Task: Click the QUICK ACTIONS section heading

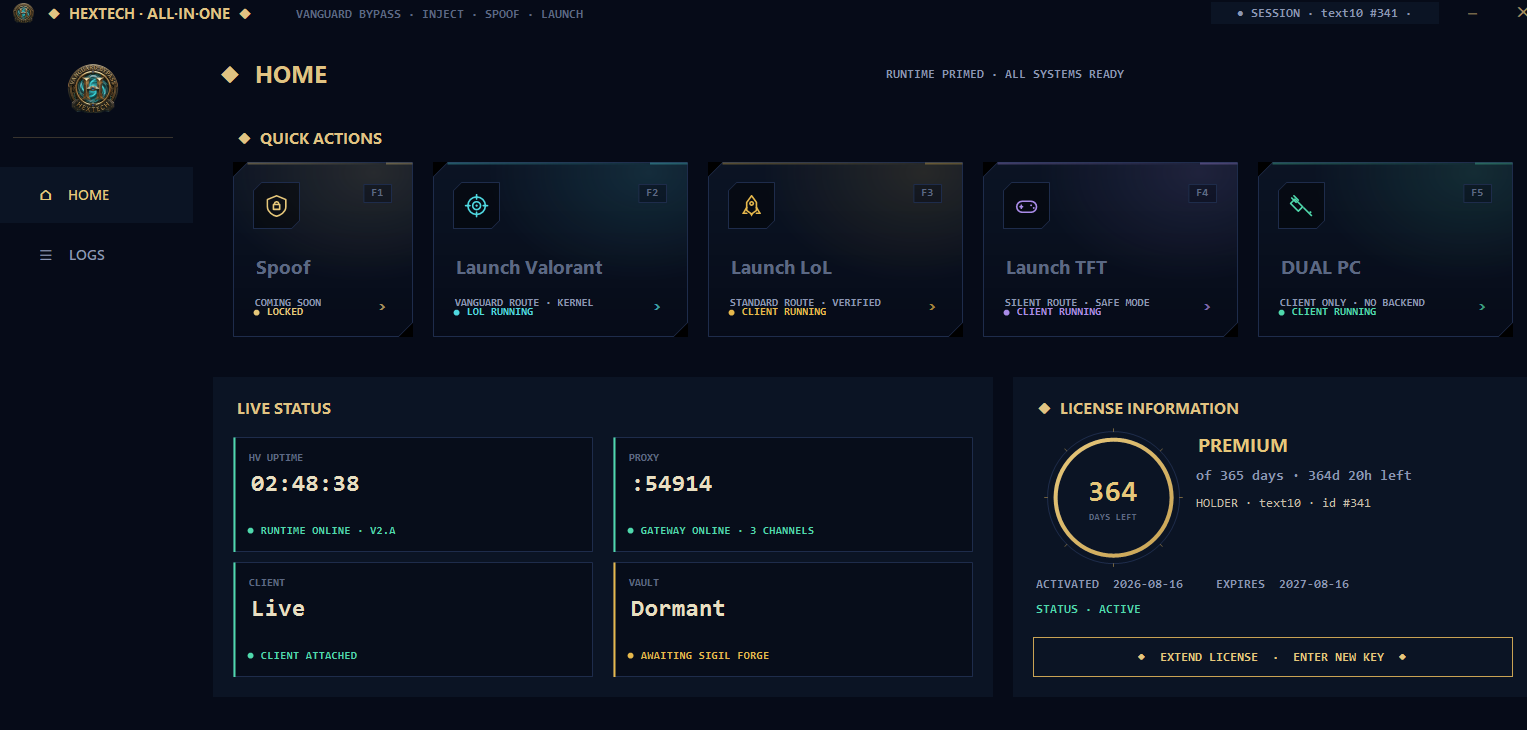Action: (x=321, y=139)
